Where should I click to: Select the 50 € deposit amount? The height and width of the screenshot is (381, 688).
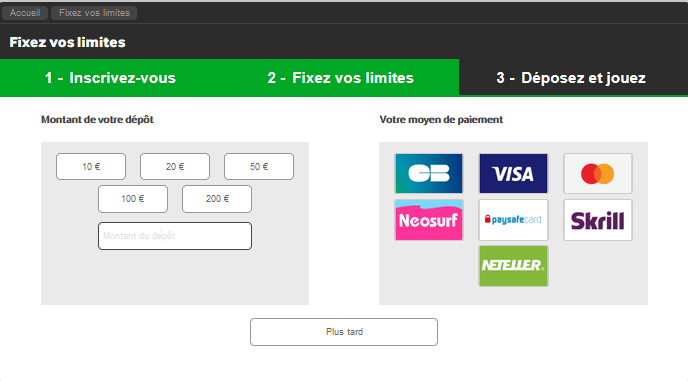coord(259,166)
